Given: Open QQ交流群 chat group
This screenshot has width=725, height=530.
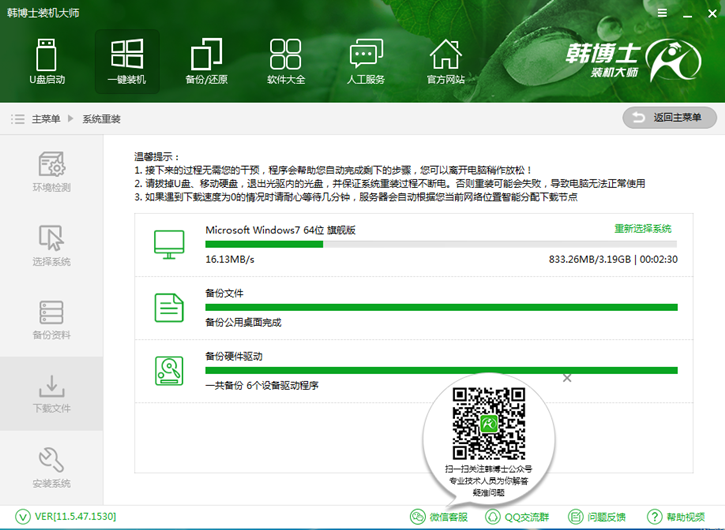Looking at the screenshot, I should [x=516, y=517].
